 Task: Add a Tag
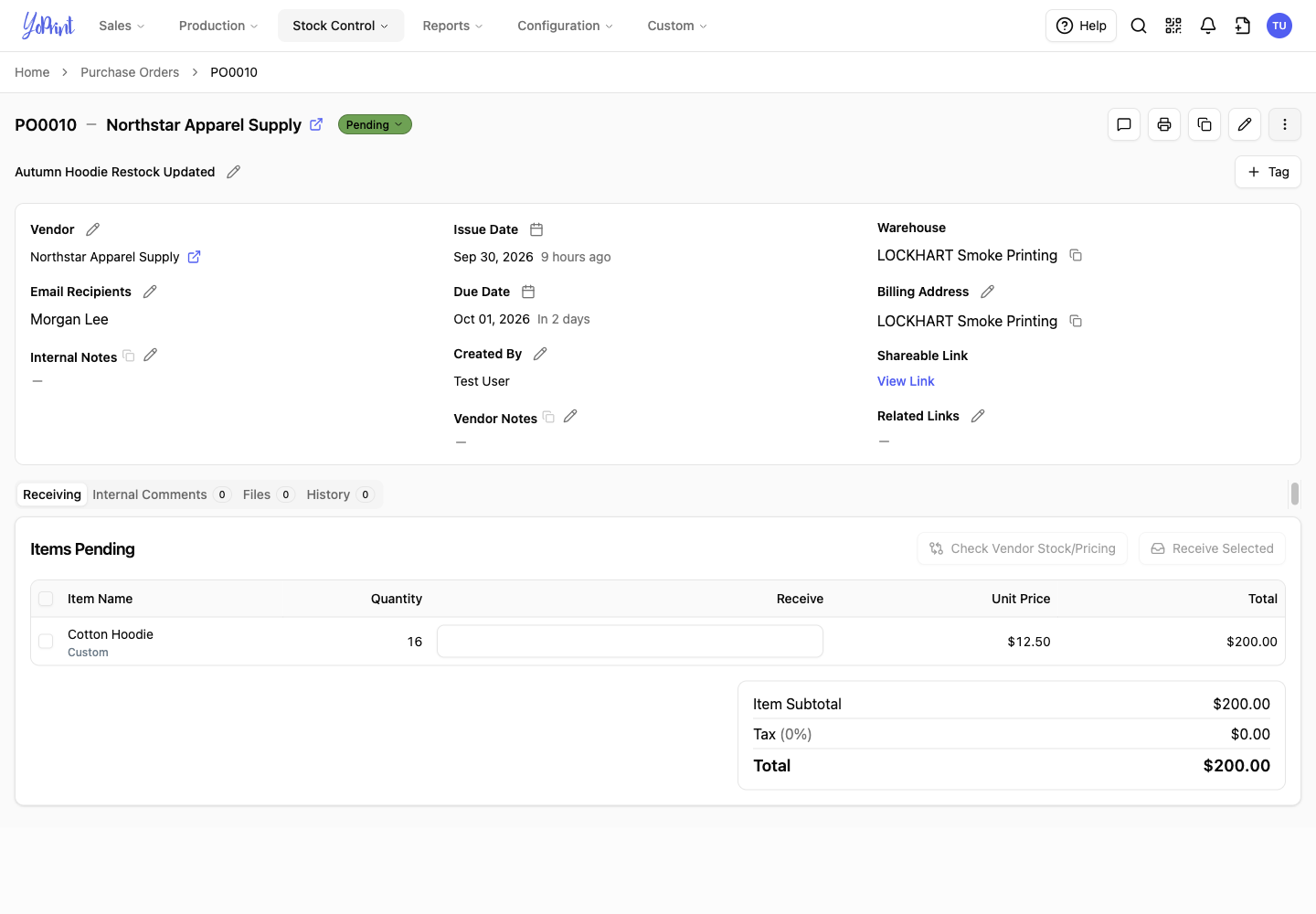click(x=1268, y=172)
